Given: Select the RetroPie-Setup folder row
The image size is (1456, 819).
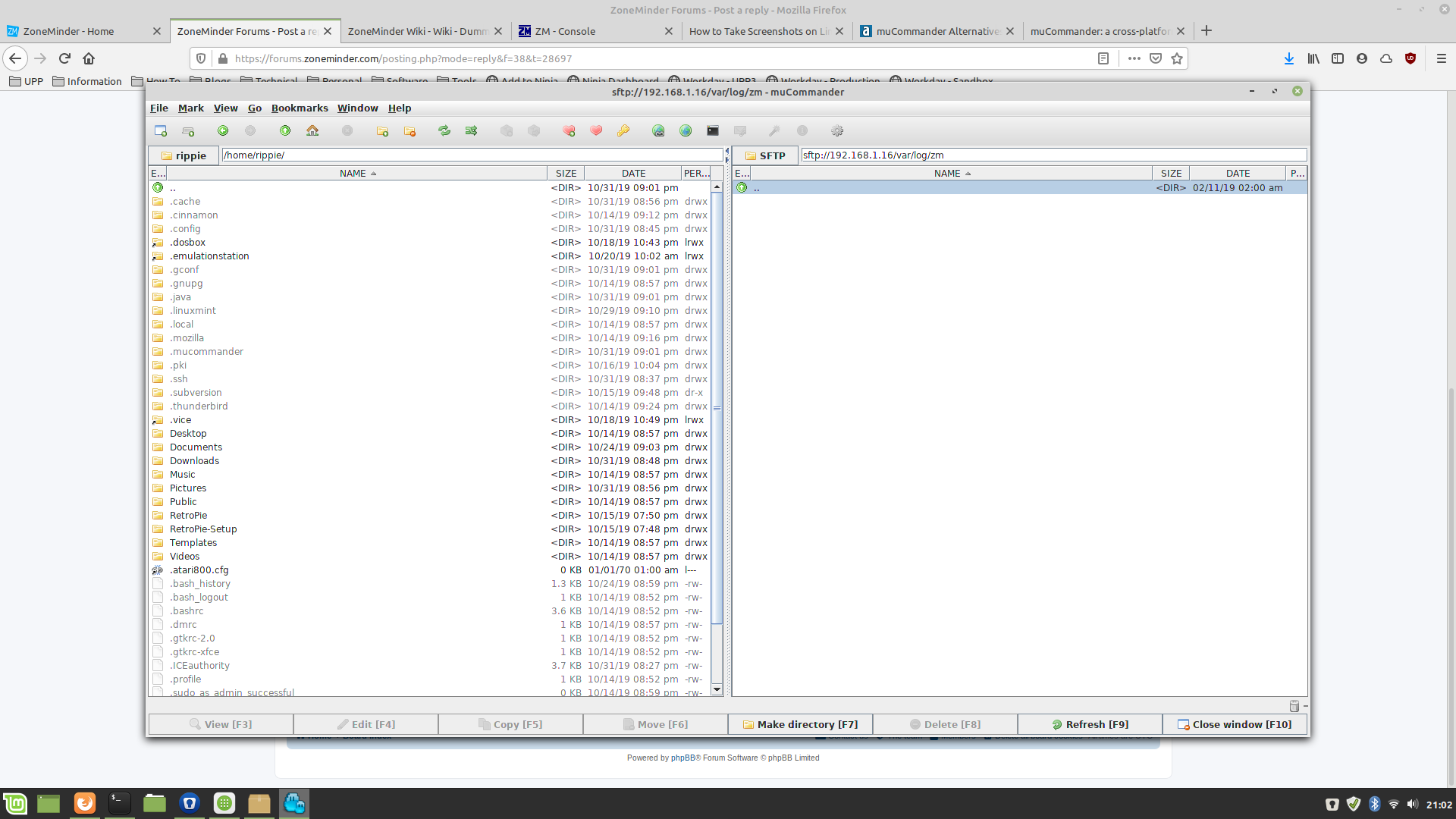Looking at the screenshot, I should coord(430,529).
